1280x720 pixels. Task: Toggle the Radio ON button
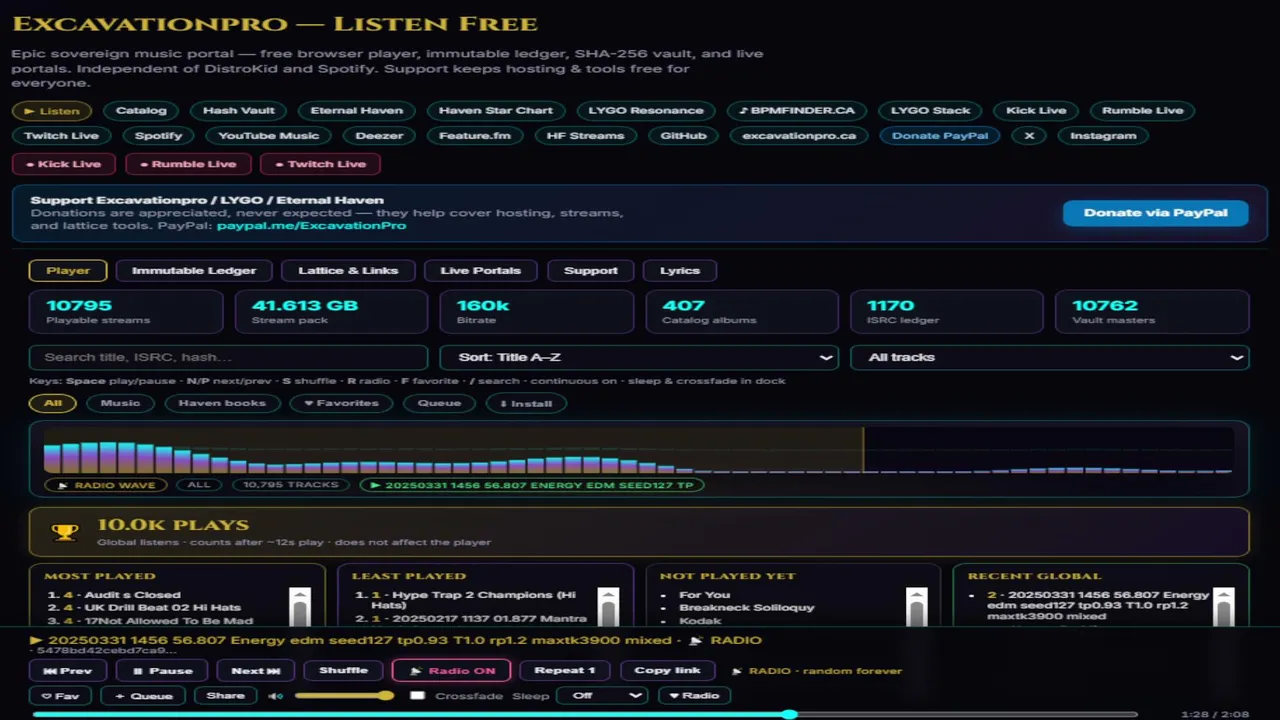pos(452,671)
